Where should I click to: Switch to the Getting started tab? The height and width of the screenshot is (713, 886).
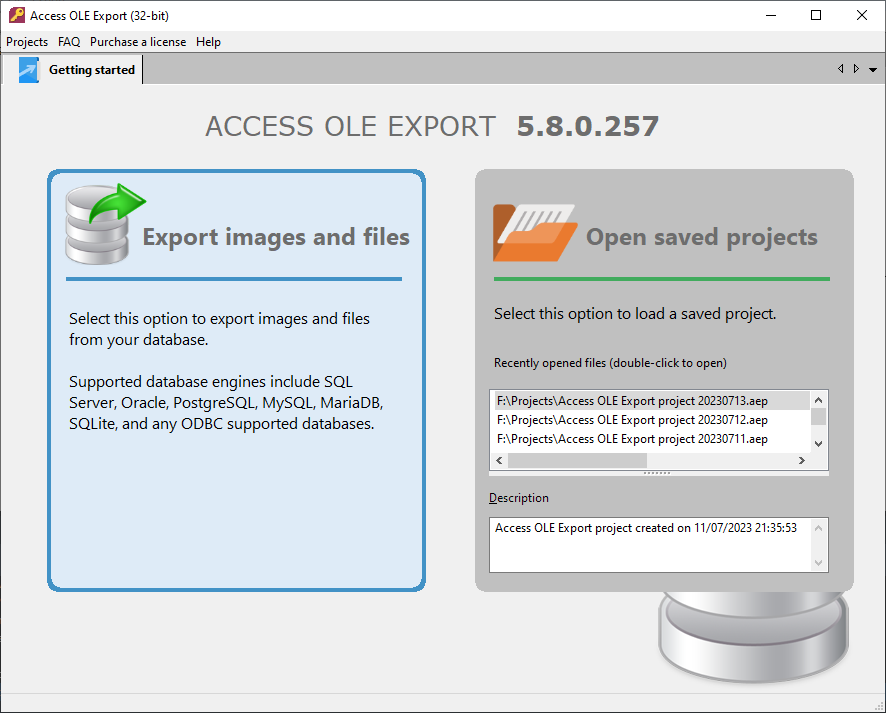point(91,70)
